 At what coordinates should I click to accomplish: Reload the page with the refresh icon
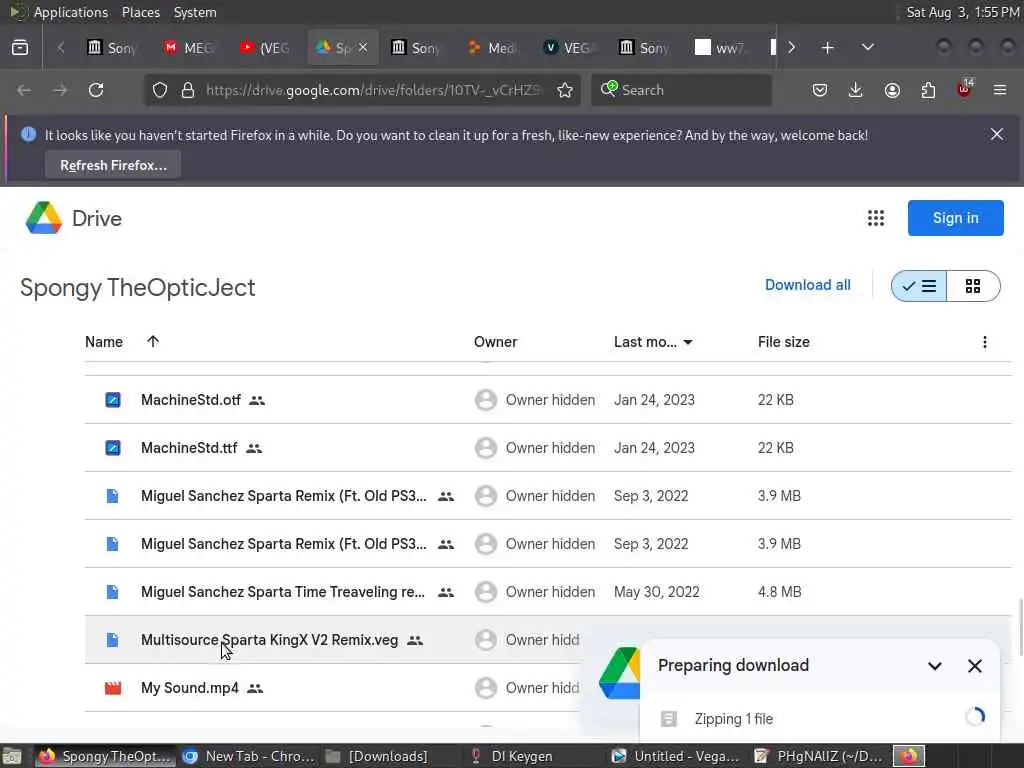[x=96, y=90]
